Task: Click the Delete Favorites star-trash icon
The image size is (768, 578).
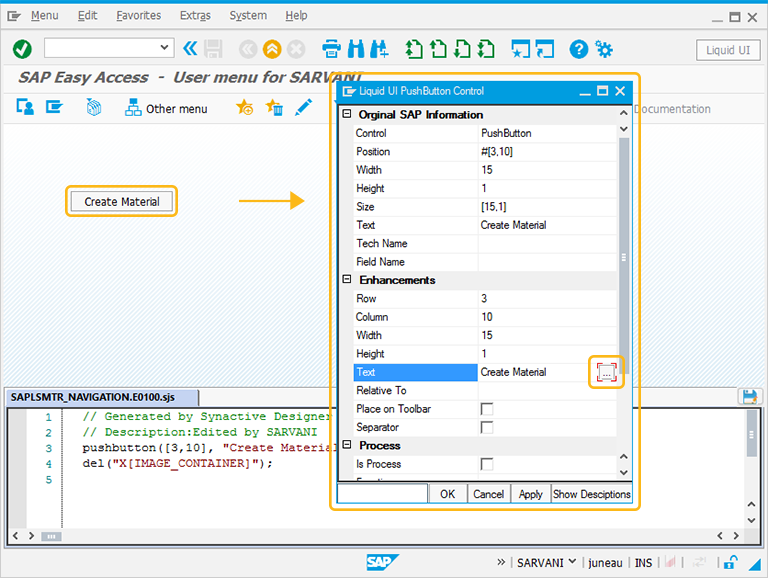Action: tap(274, 107)
